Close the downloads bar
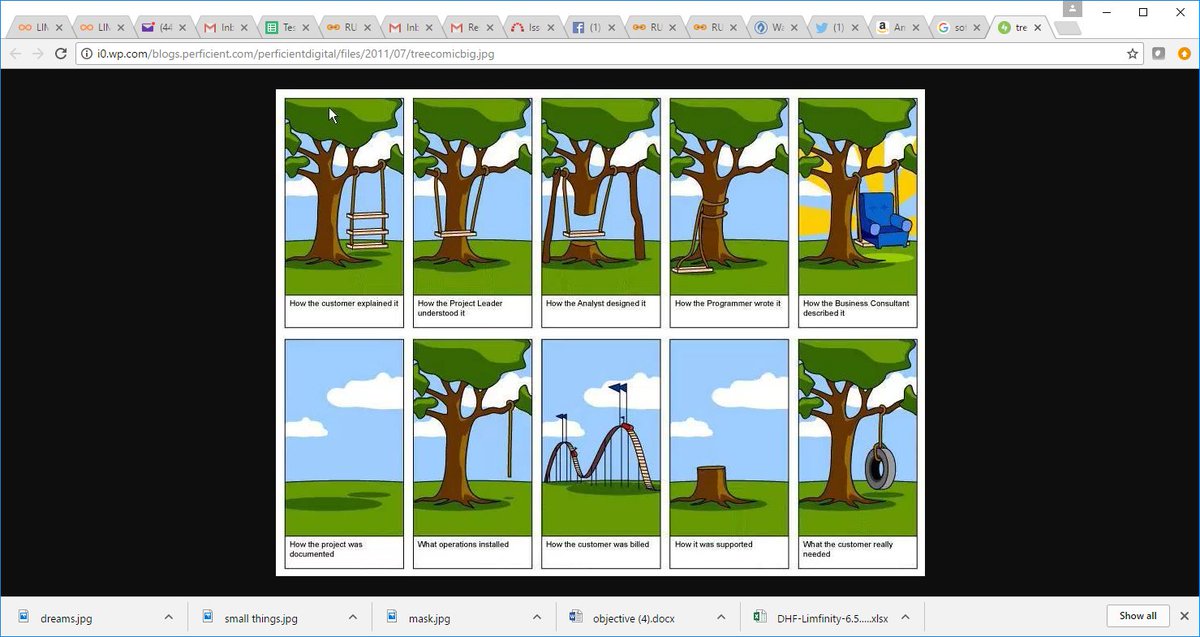 [1185, 616]
